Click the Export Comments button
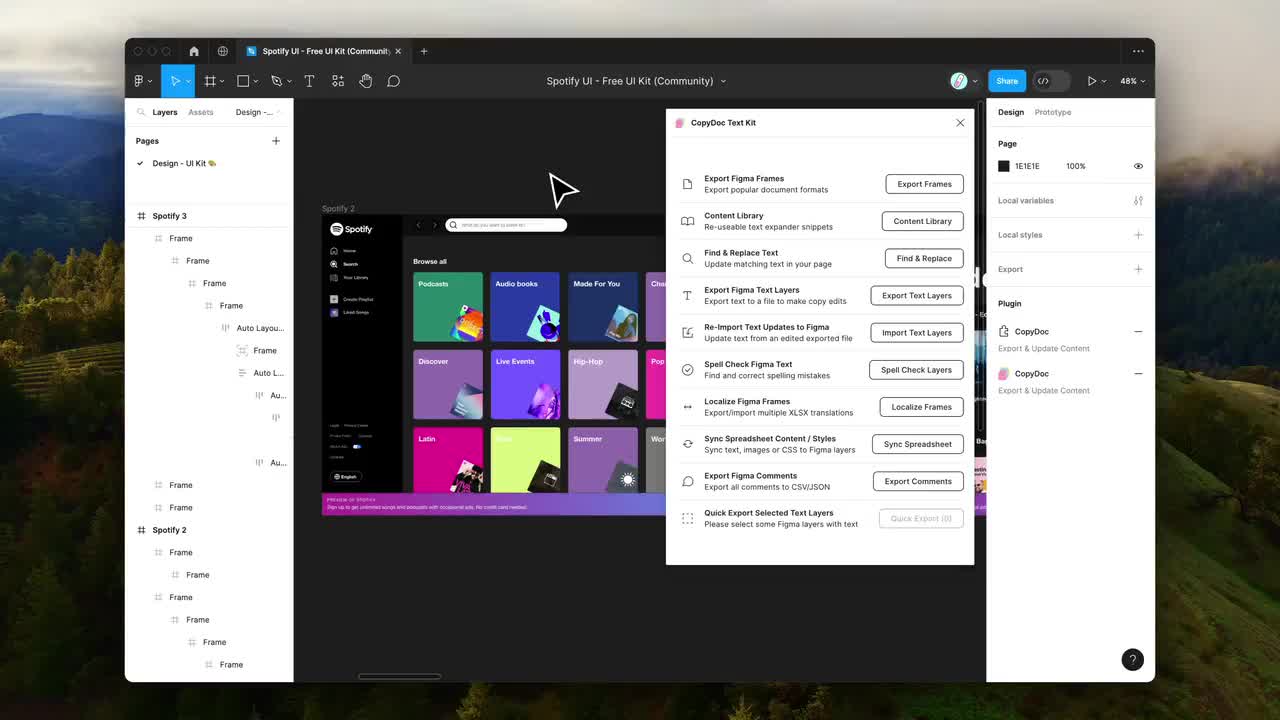Screen dimensions: 1280x720 click(x=918, y=481)
